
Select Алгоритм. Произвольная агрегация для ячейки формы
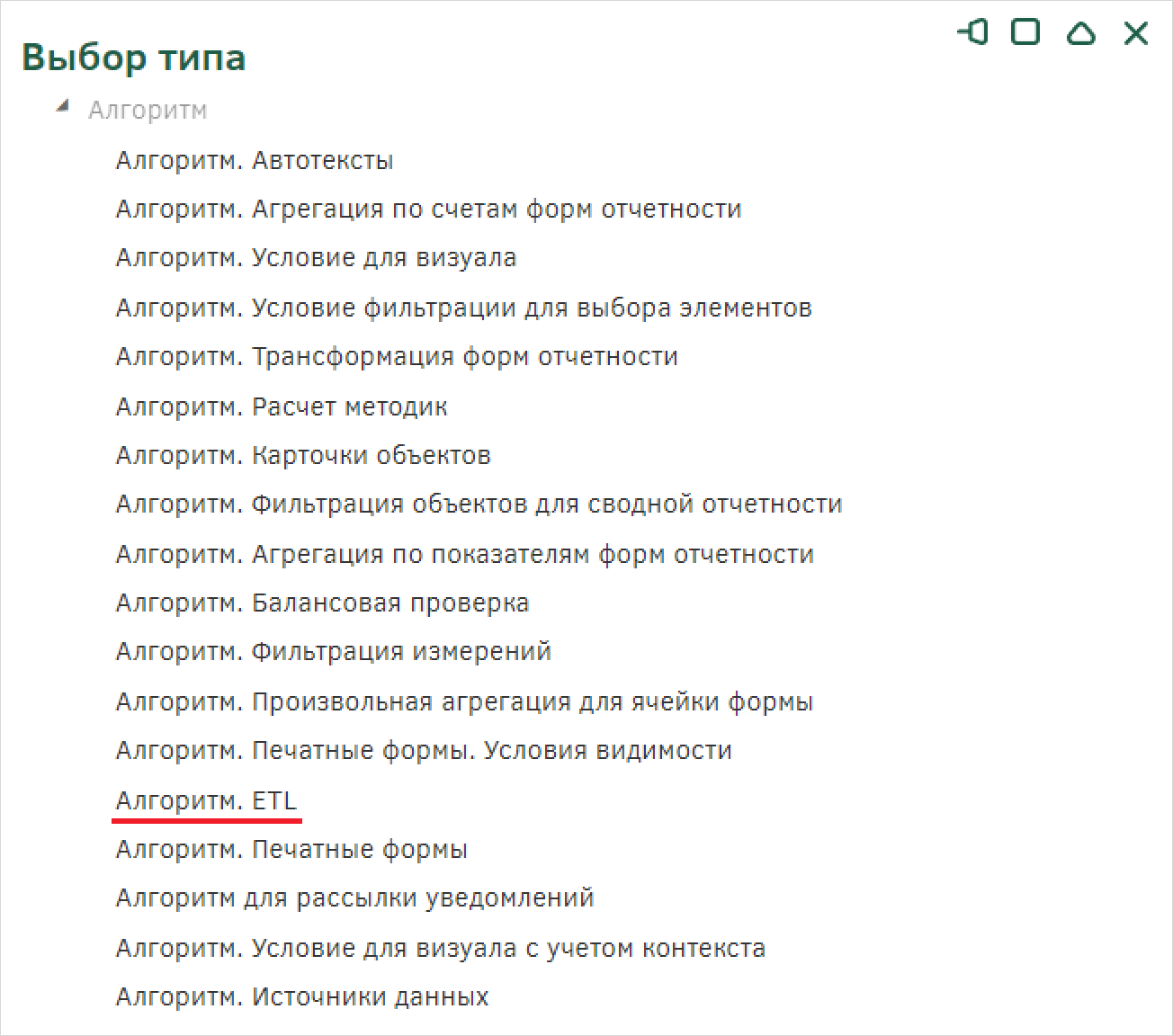coord(464,701)
